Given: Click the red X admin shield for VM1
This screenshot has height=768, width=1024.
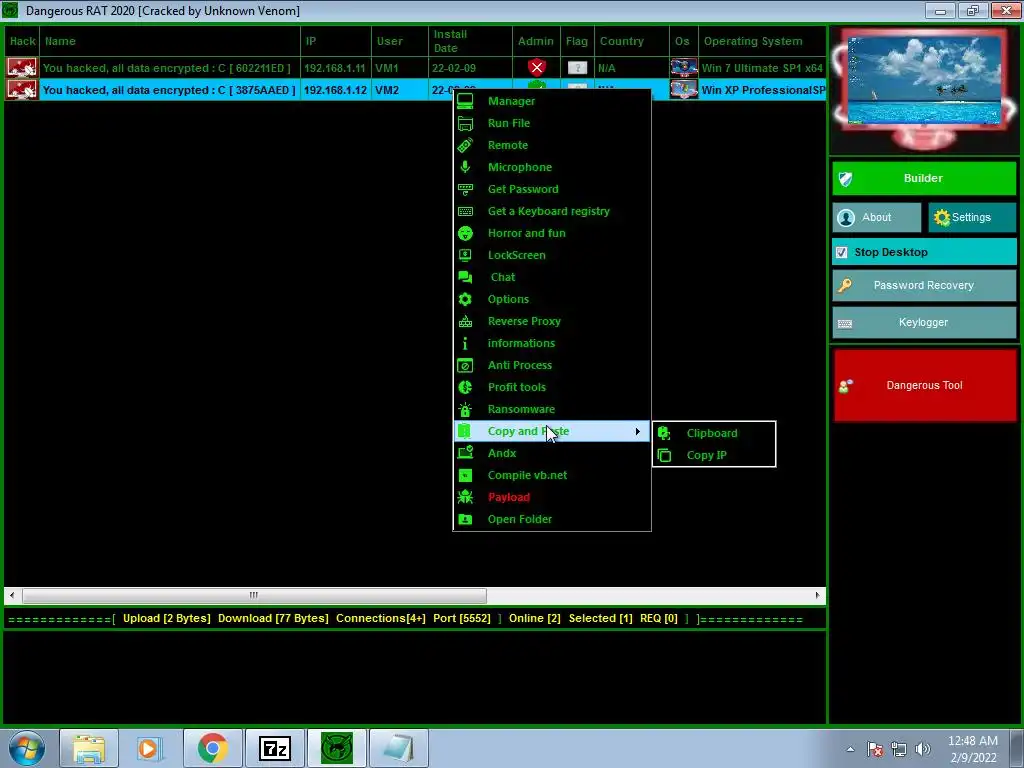Looking at the screenshot, I should [537, 67].
